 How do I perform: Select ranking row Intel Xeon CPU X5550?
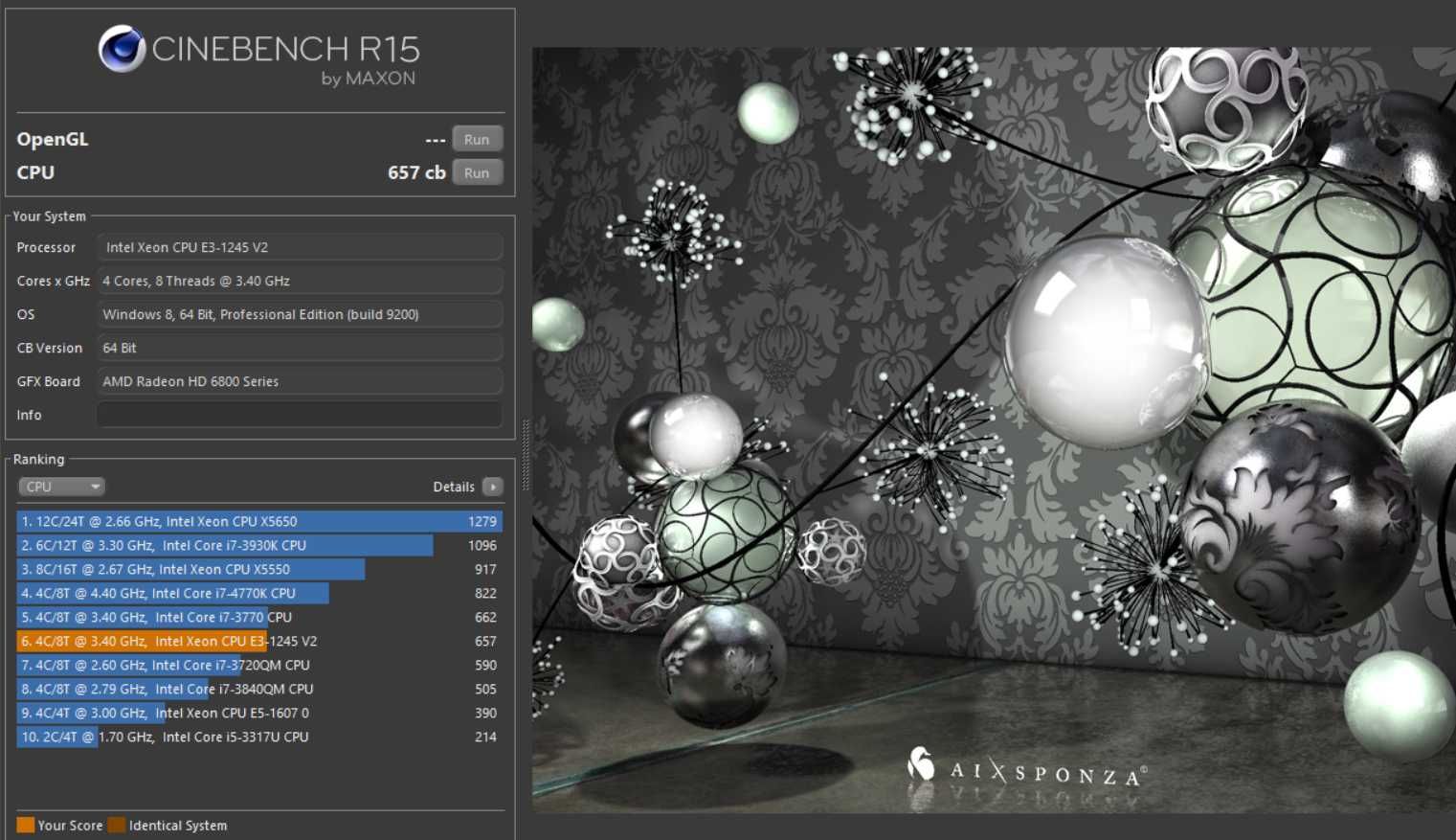point(259,569)
